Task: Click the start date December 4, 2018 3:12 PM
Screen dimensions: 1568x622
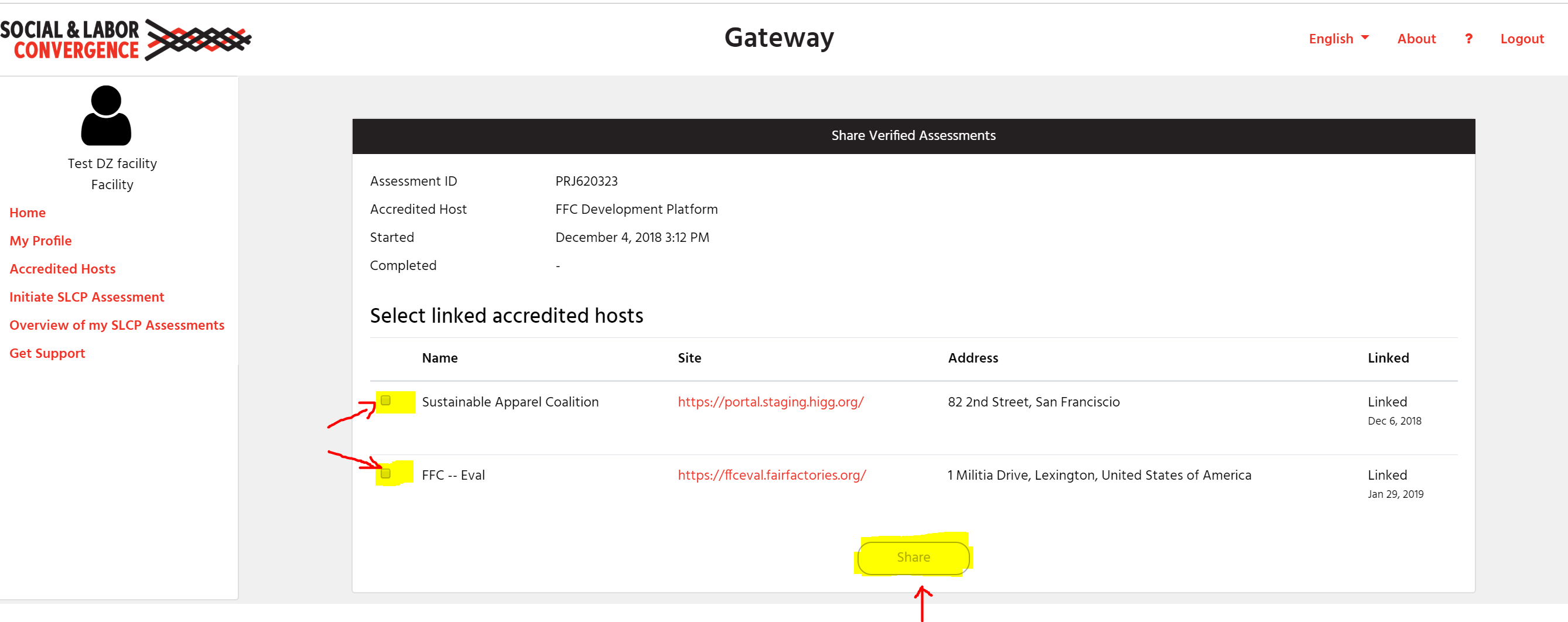Action: click(632, 237)
